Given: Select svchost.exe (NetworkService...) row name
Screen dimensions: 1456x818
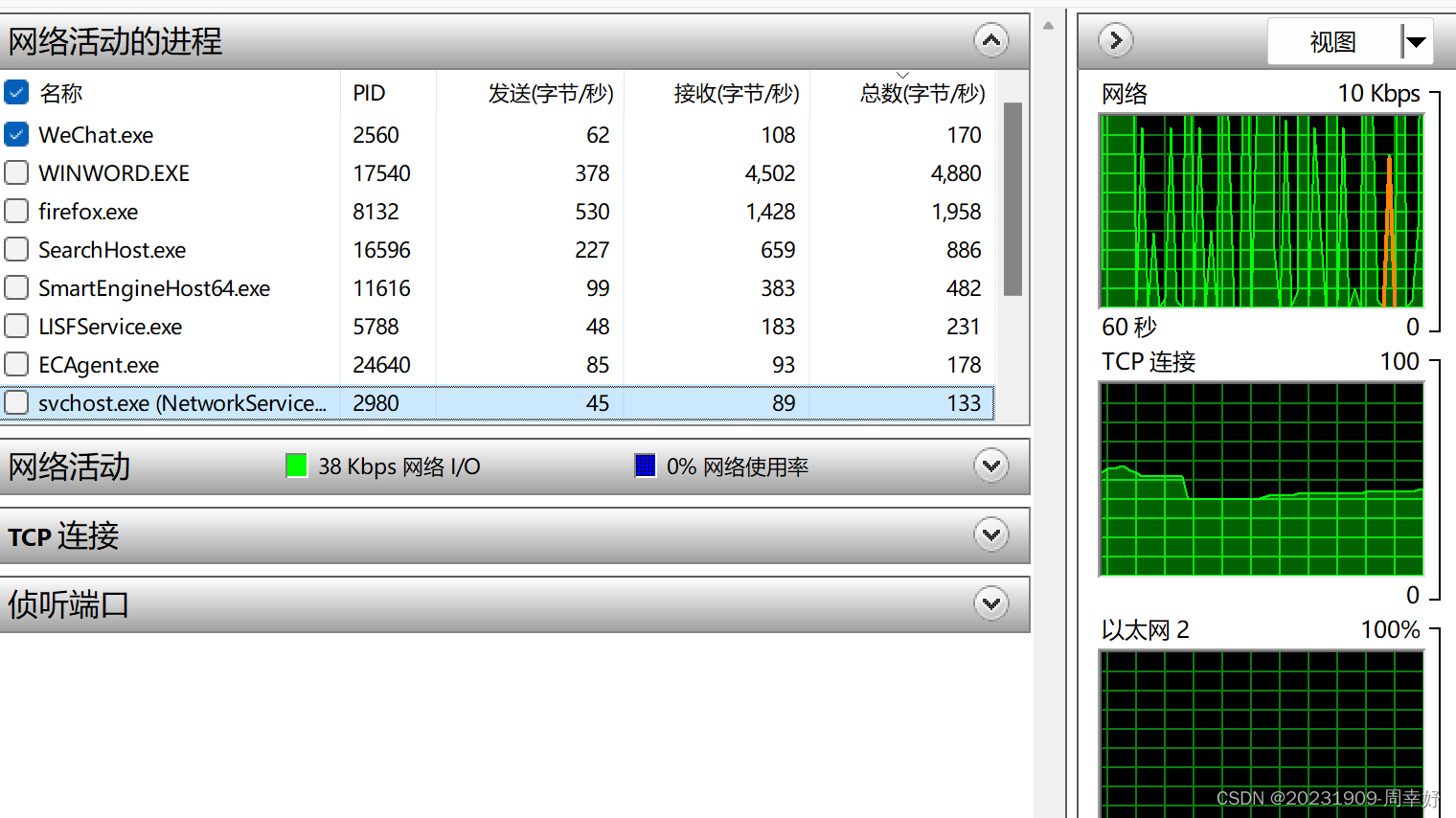Looking at the screenshot, I should click(x=182, y=403).
